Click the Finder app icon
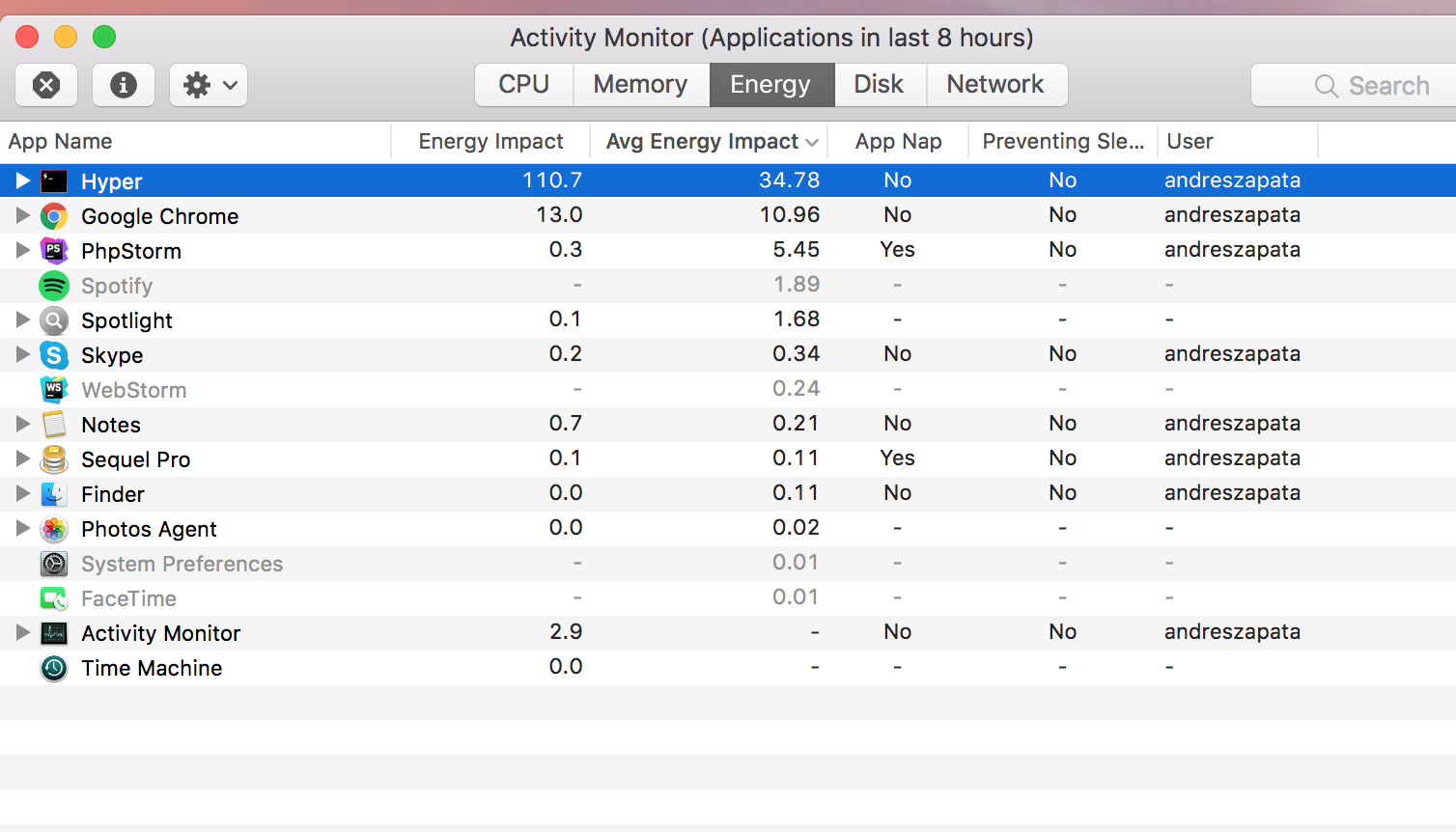Viewport: 1456px width, 832px height. [x=54, y=493]
